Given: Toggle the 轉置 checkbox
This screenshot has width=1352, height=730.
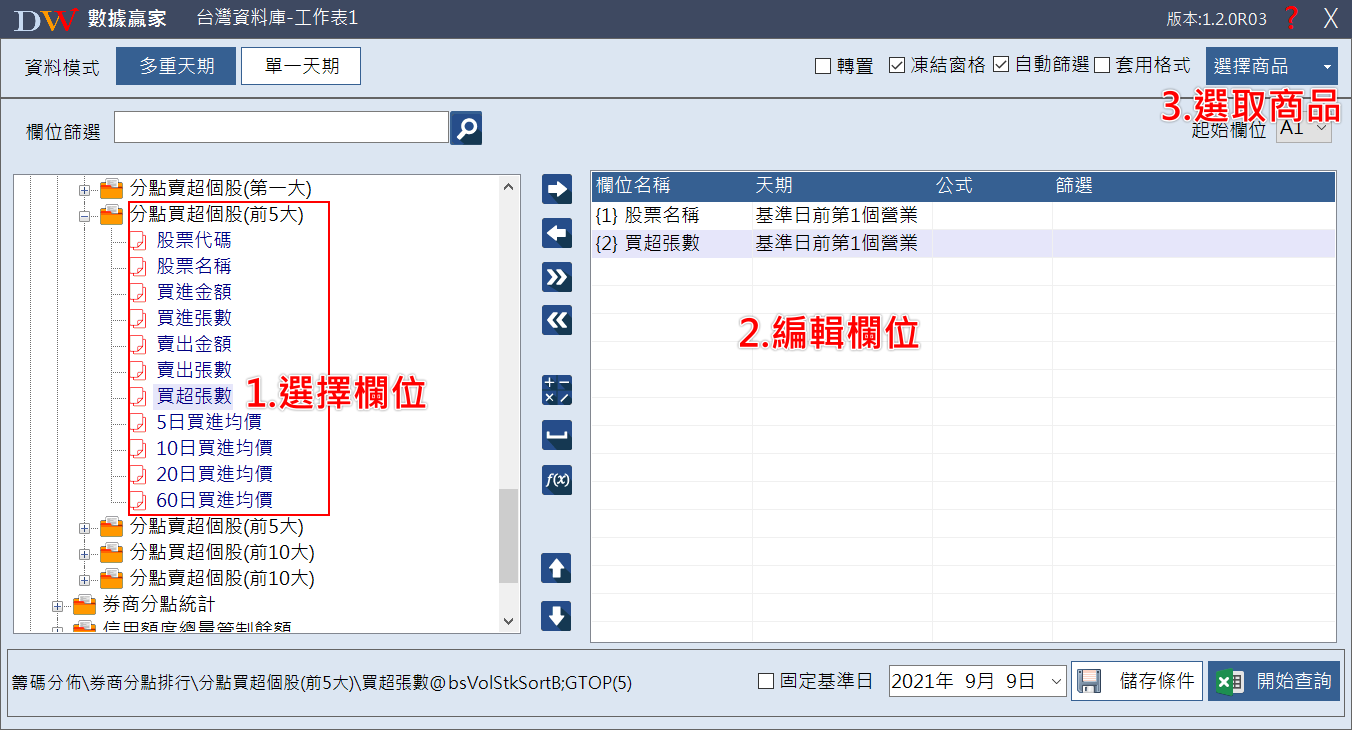Looking at the screenshot, I should 823,66.
